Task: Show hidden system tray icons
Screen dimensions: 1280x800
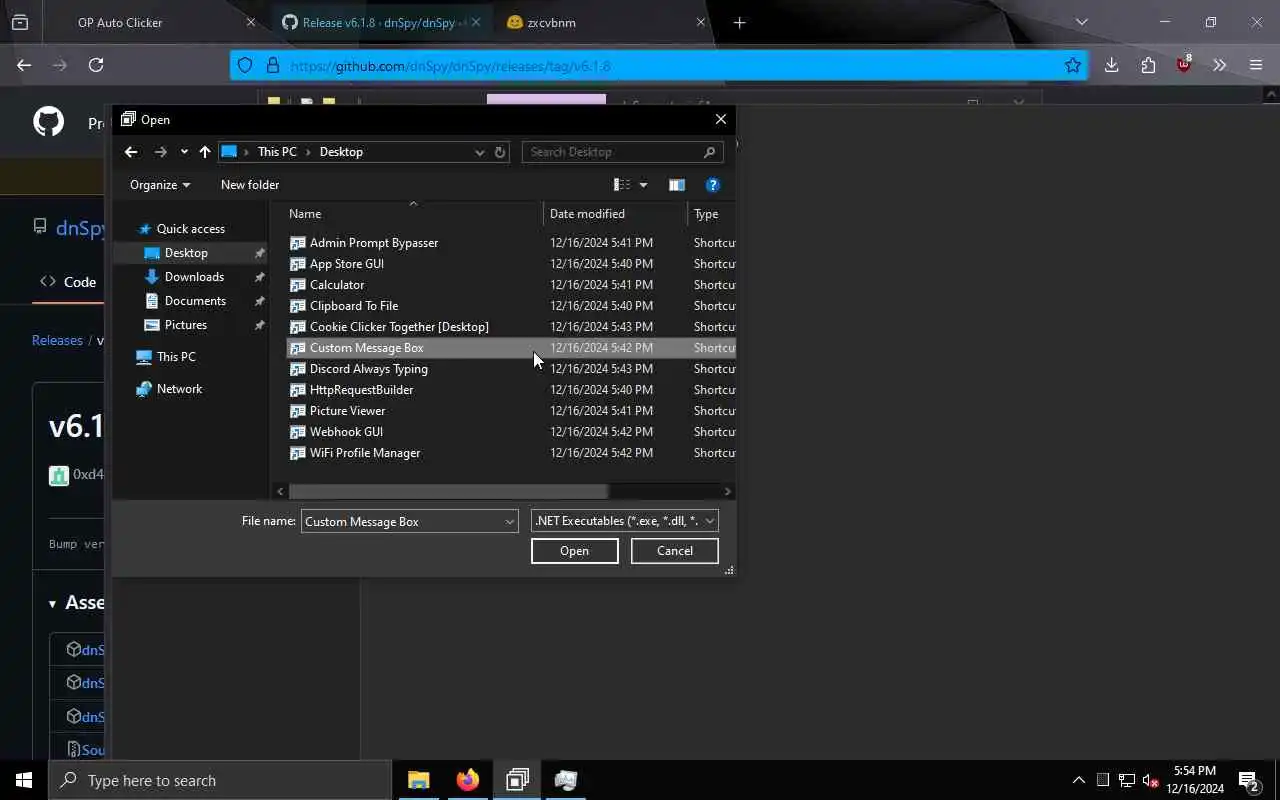Action: pyautogui.click(x=1078, y=780)
